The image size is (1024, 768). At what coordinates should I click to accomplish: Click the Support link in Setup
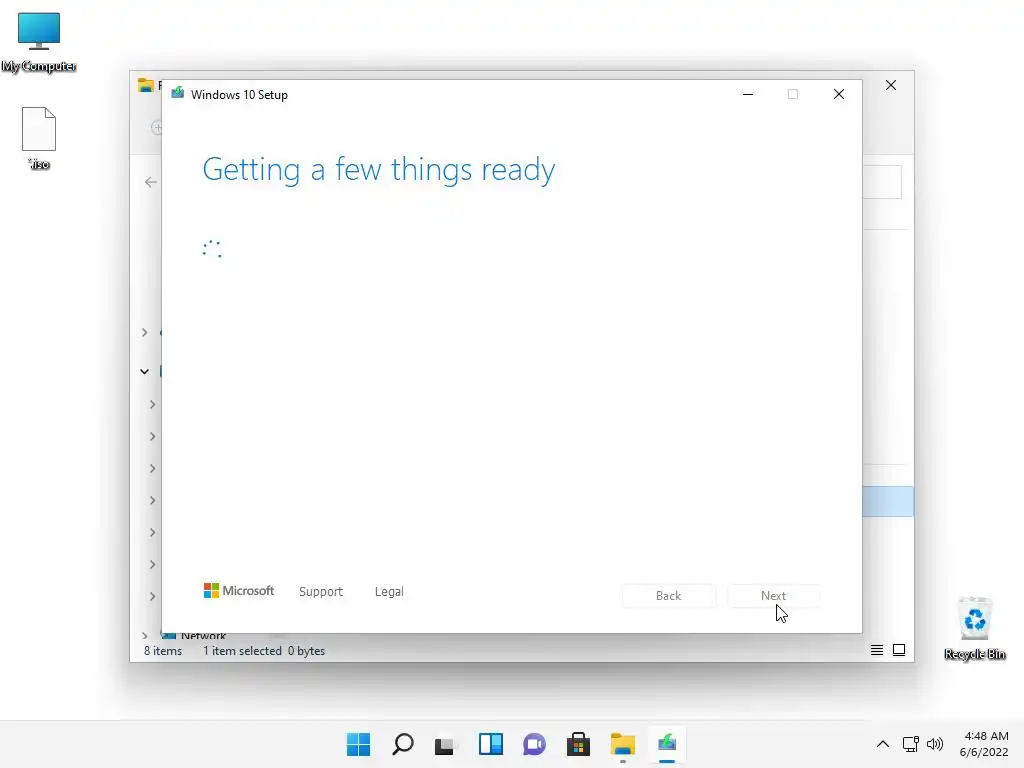click(321, 592)
